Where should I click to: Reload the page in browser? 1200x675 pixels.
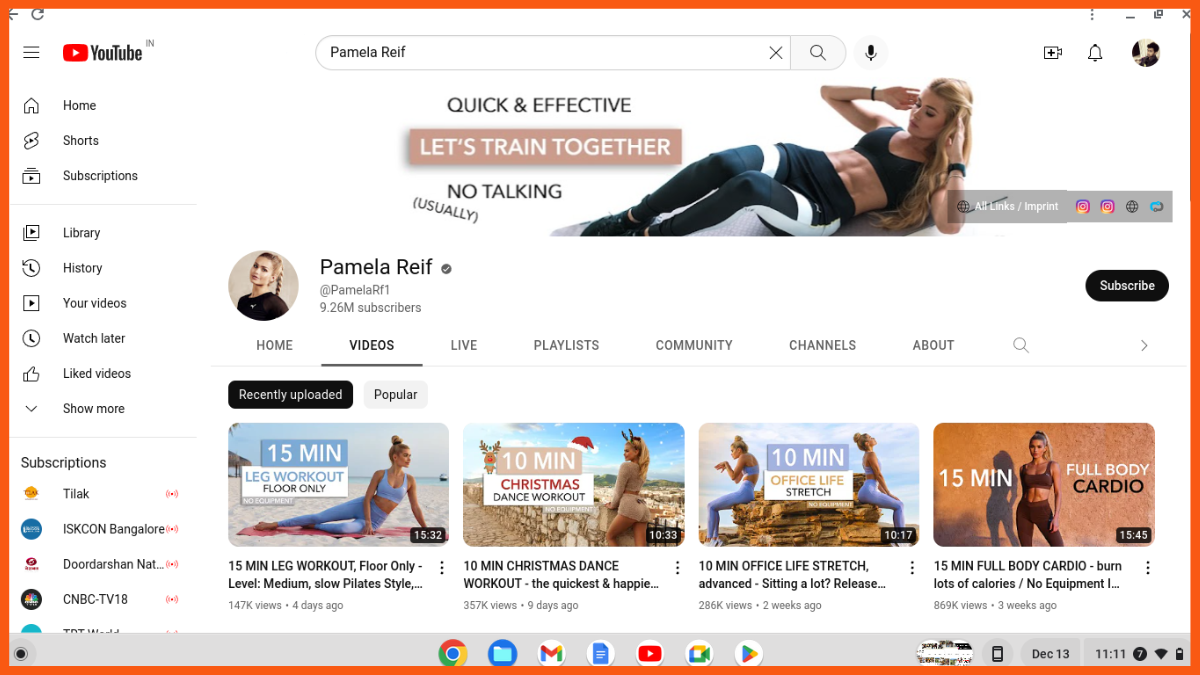[37, 15]
